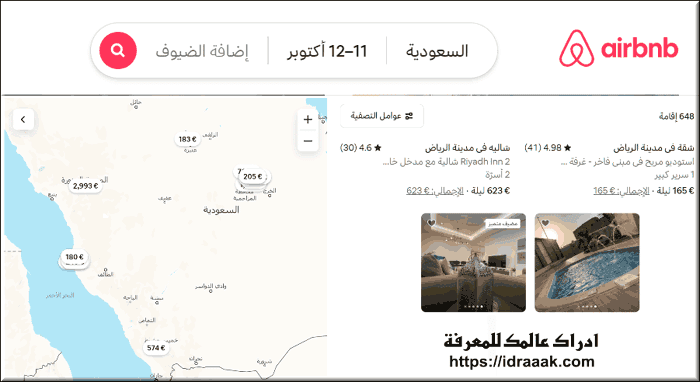
Task: Open the living room listing photo
Action: 473,262
